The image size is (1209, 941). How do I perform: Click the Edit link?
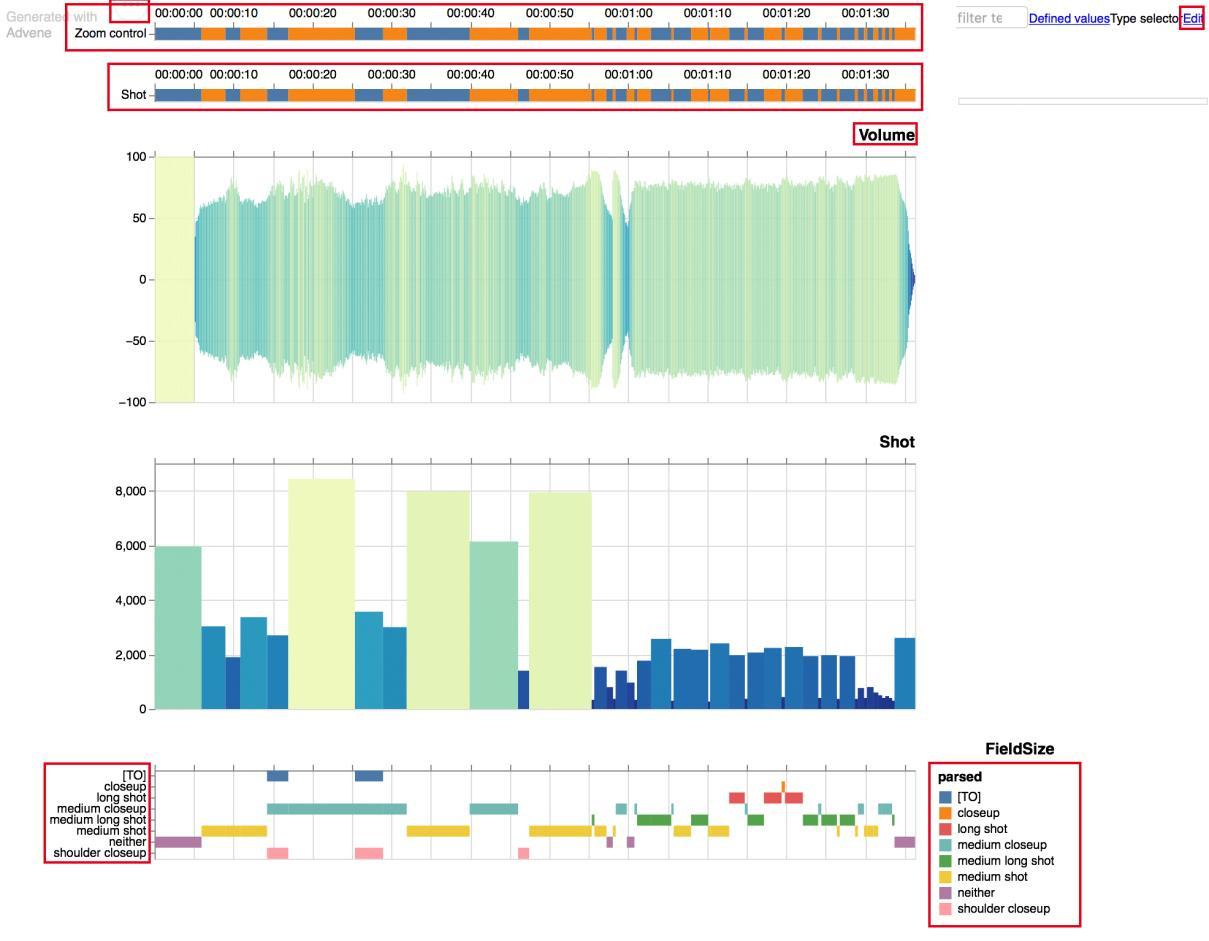pos(1192,18)
